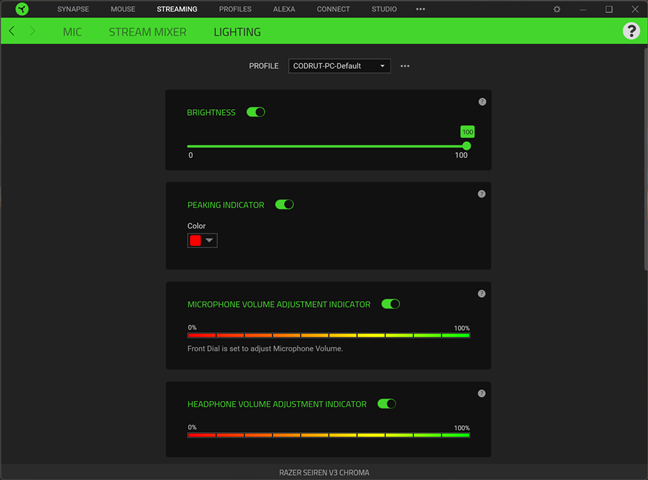Open the Connect tab
Image resolution: width=648 pixels, height=480 pixels.
(x=333, y=9)
